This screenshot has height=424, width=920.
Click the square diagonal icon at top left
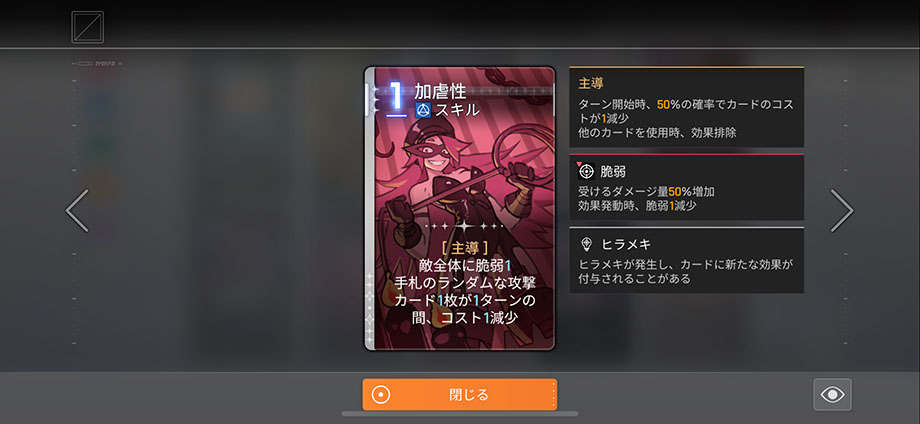(87, 27)
